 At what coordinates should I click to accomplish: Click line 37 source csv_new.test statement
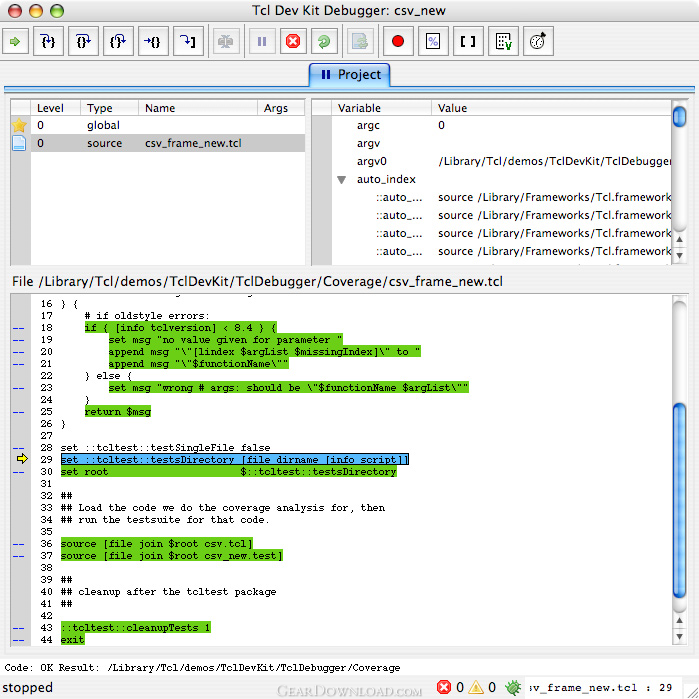(x=172, y=555)
